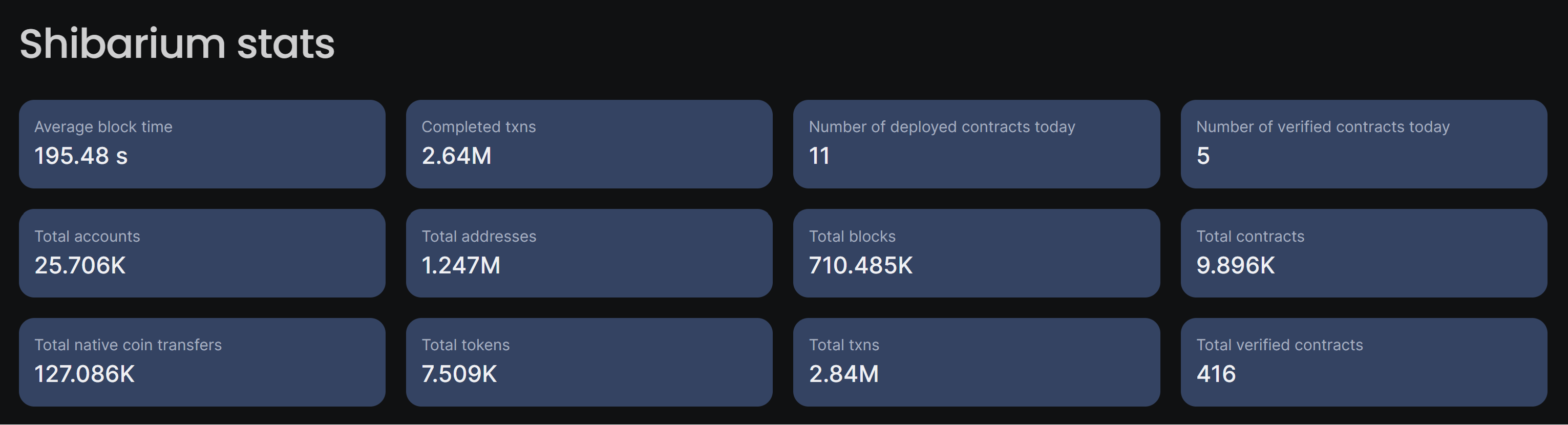Select the '195.48 s' block time value
The width and height of the screenshot is (1568, 425).
(x=81, y=156)
